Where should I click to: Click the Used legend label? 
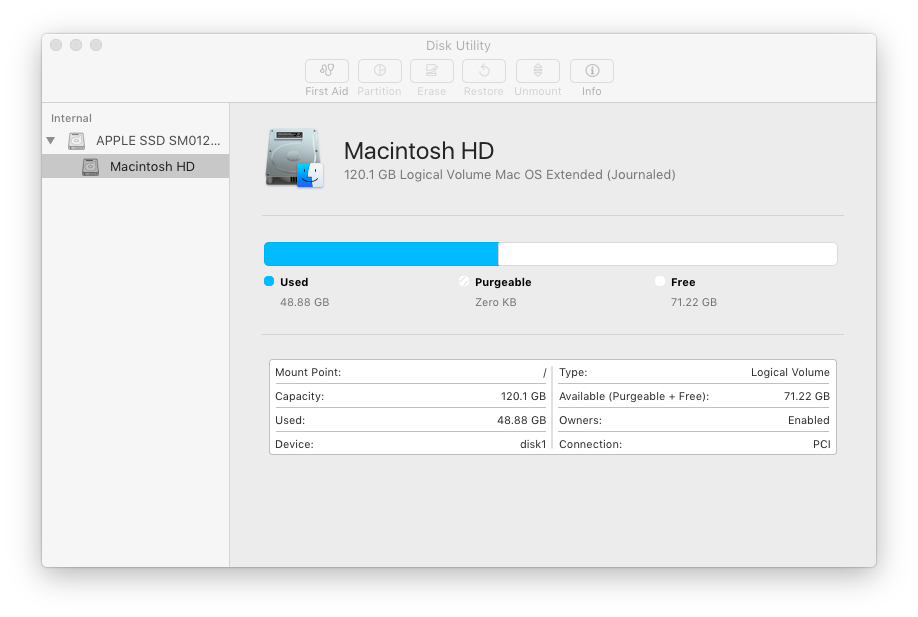[x=294, y=282]
